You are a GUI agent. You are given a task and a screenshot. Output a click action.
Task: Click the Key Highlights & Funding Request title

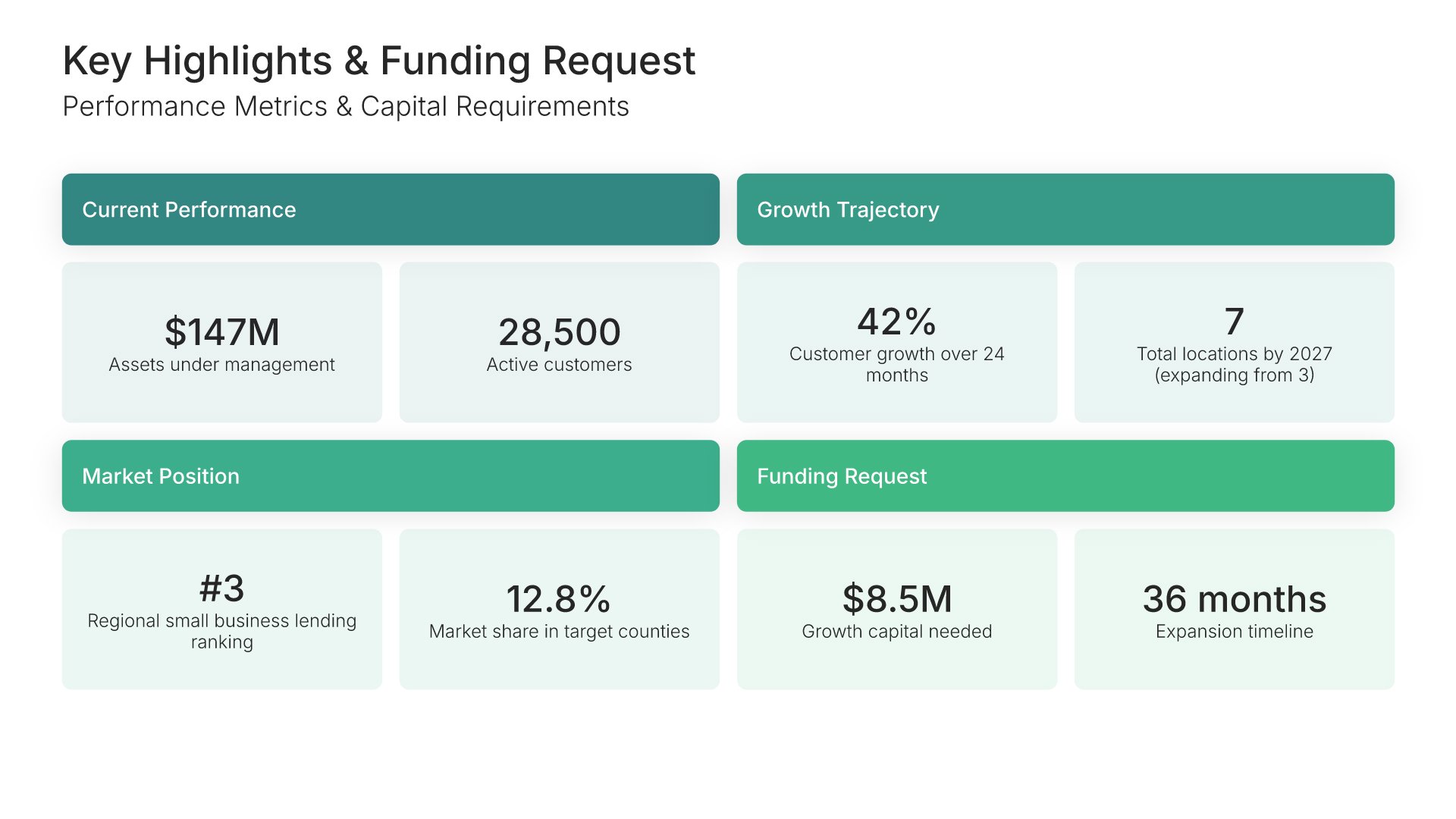(x=378, y=61)
